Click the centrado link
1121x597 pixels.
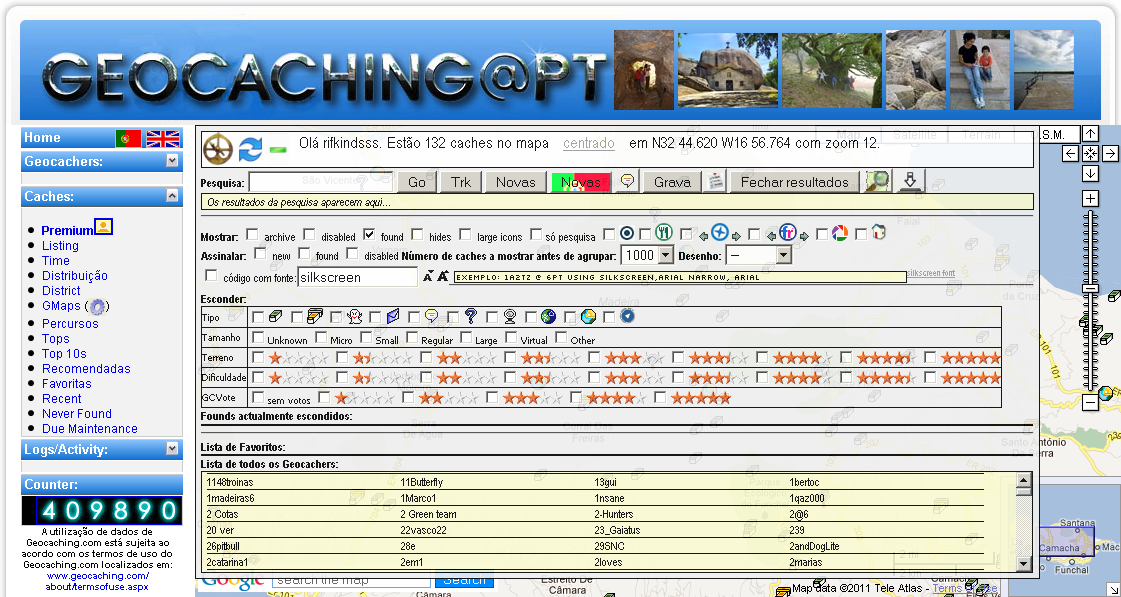click(x=589, y=143)
